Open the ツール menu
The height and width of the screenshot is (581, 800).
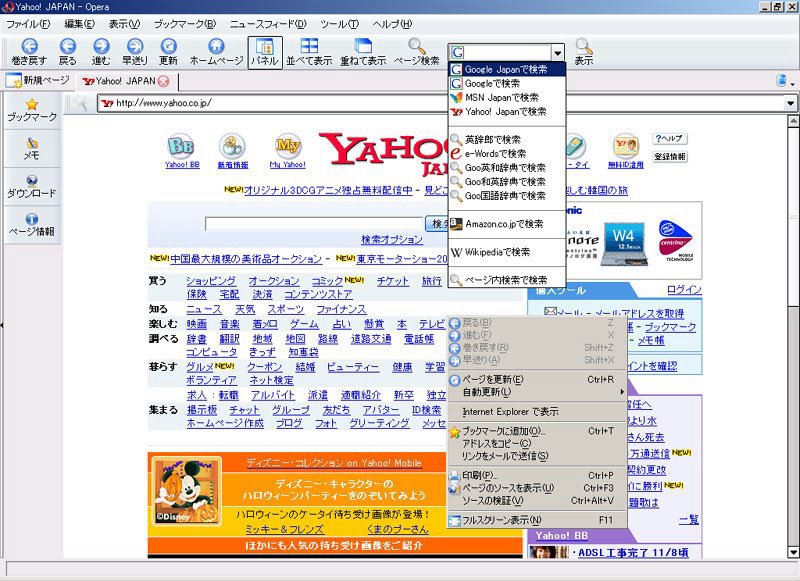pos(339,24)
